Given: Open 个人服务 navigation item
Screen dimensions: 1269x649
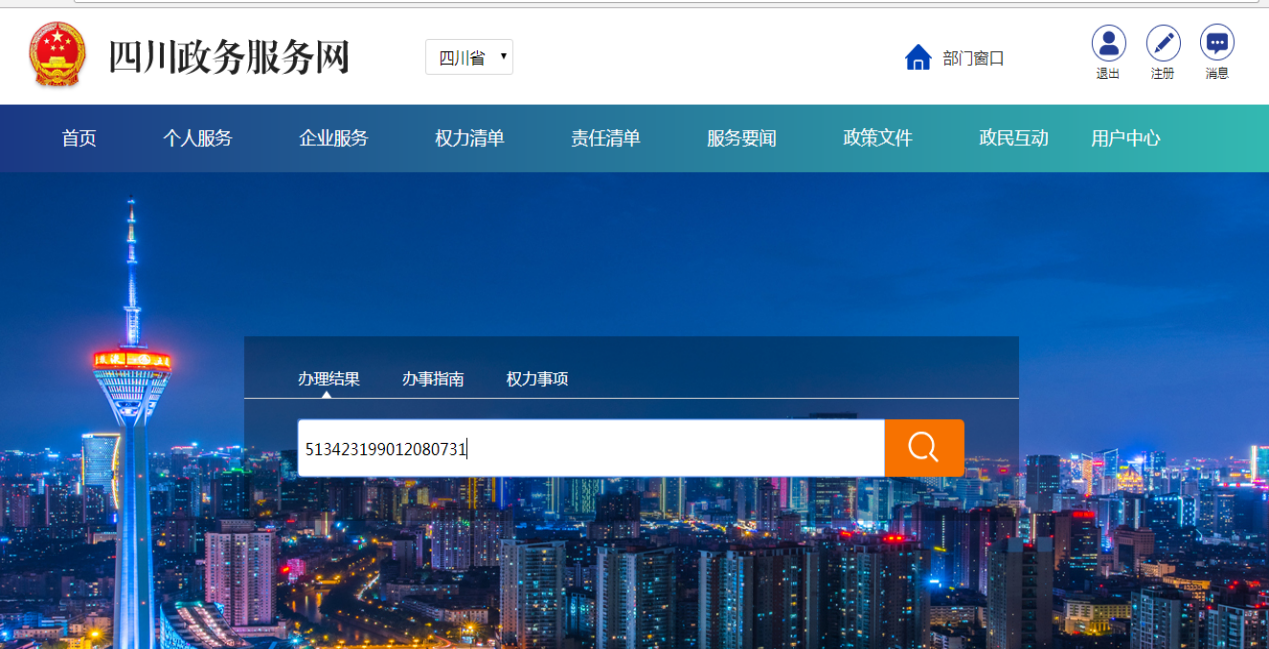Looking at the screenshot, I should click(x=198, y=138).
